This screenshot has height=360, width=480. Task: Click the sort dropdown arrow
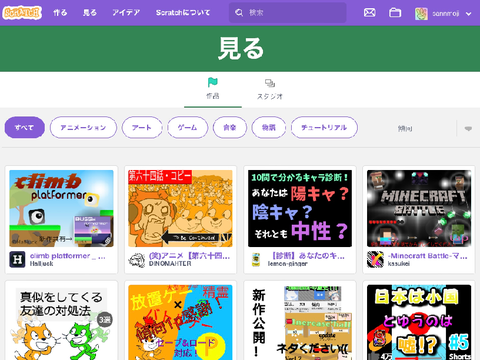click(x=468, y=129)
